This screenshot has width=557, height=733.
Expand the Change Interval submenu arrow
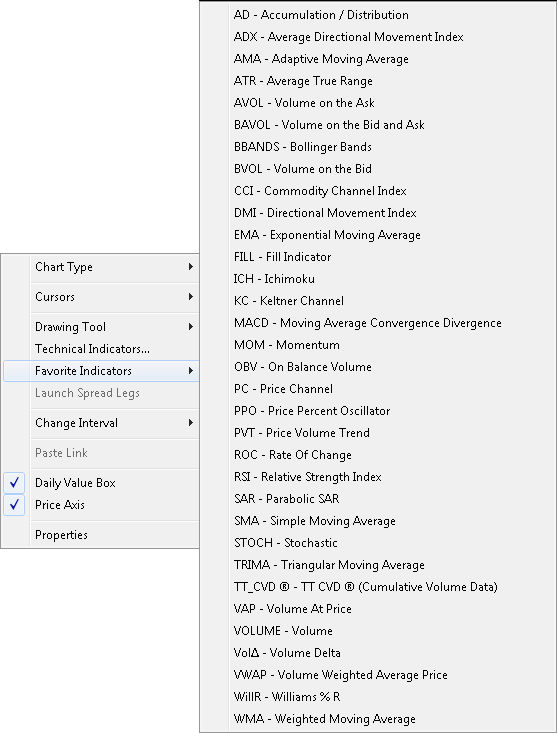pos(191,423)
